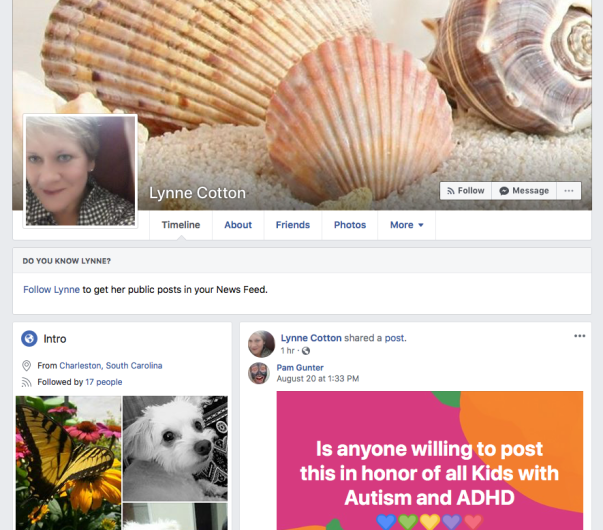
Task: Open Lynne Cotton's large profile picture
Action: [x=80, y=171]
